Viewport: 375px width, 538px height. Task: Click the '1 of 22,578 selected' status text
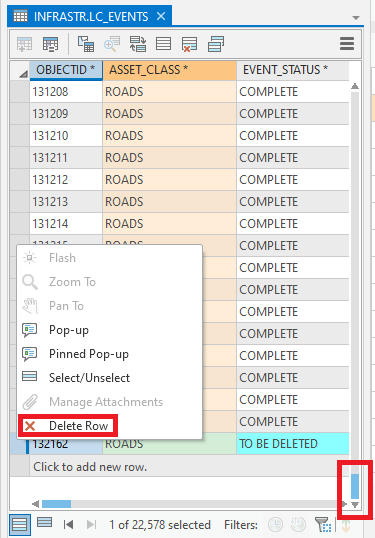tap(160, 525)
